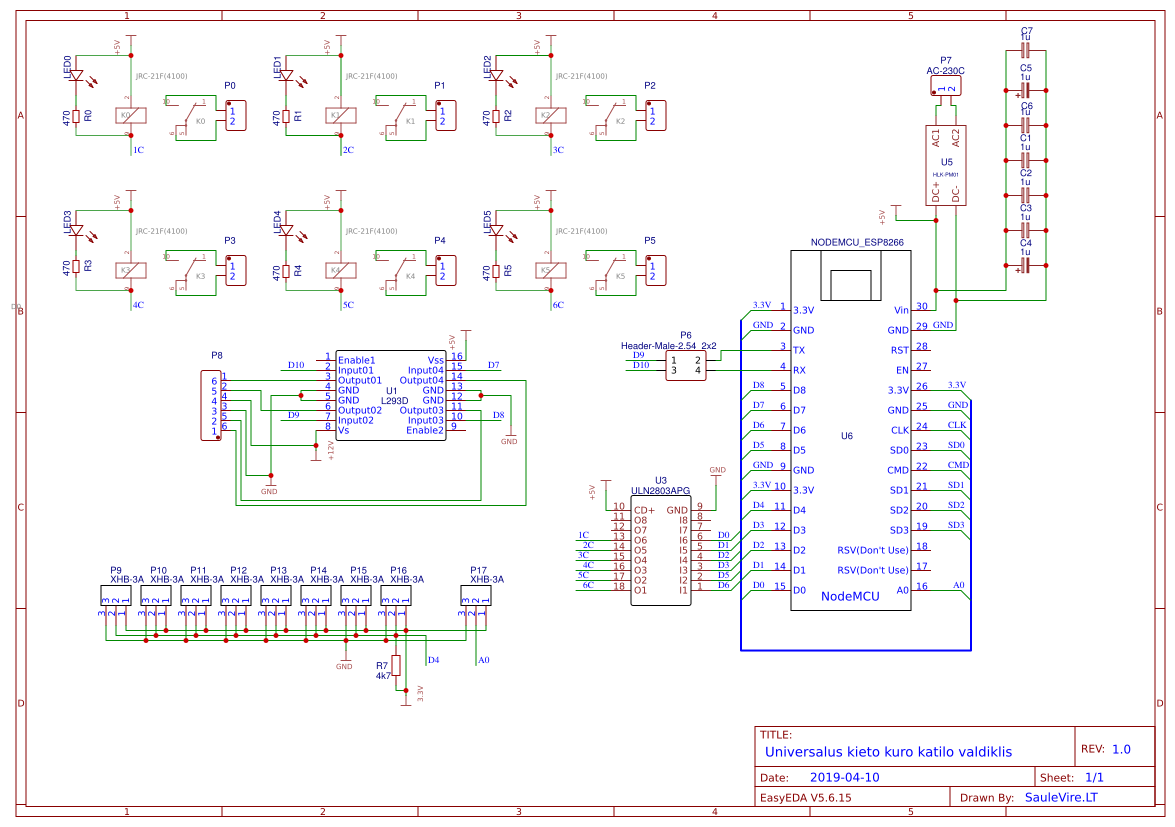Click the EasyEDA V5.6.15 text

pyautogui.click(x=806, y=798)
